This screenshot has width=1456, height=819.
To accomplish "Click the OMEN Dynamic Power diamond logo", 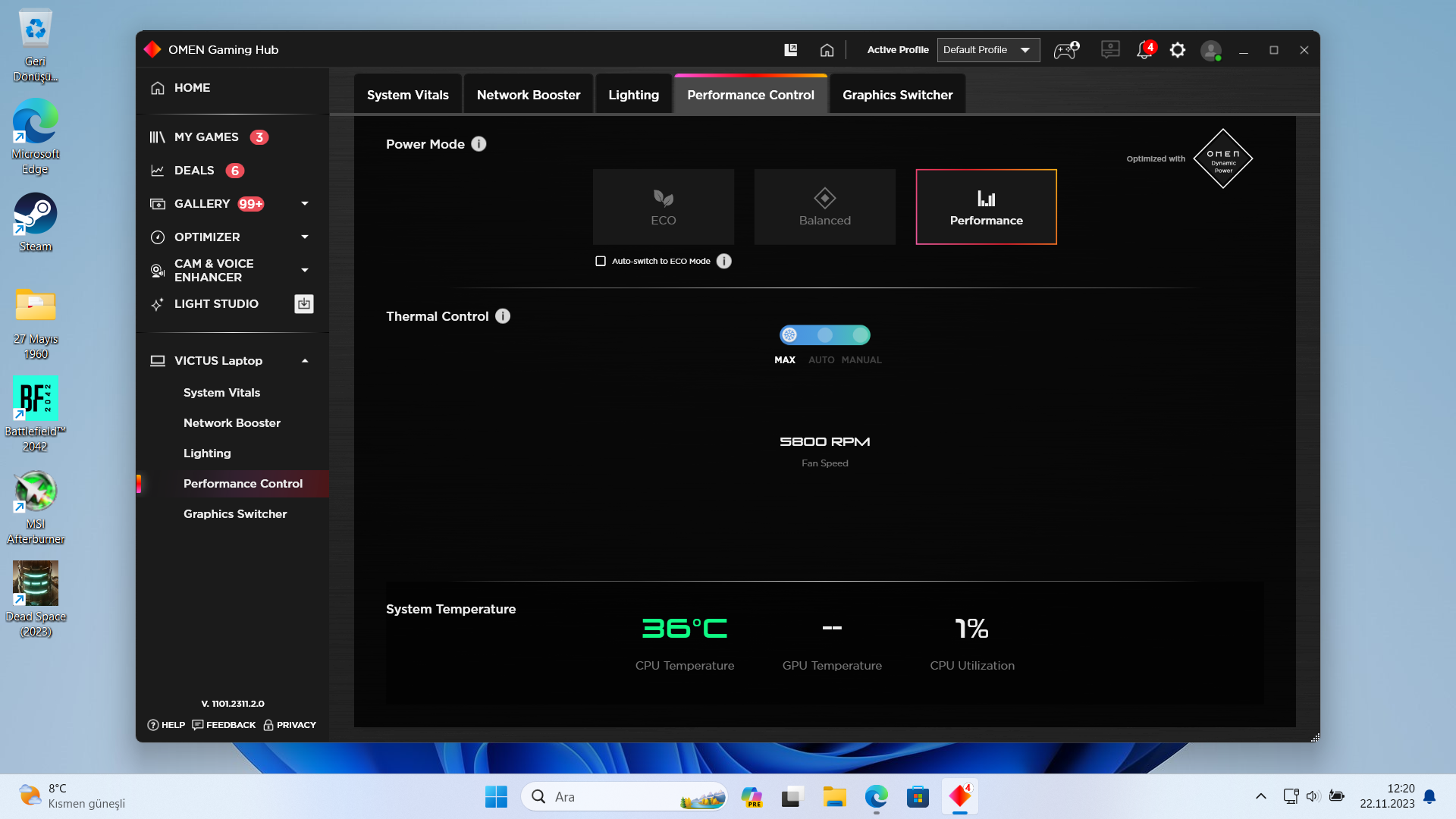I will coord(1222,158).
